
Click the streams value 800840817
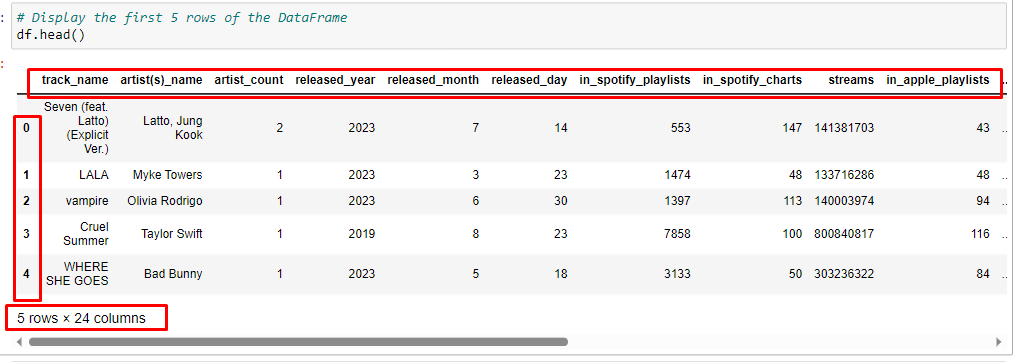(844, 234)
